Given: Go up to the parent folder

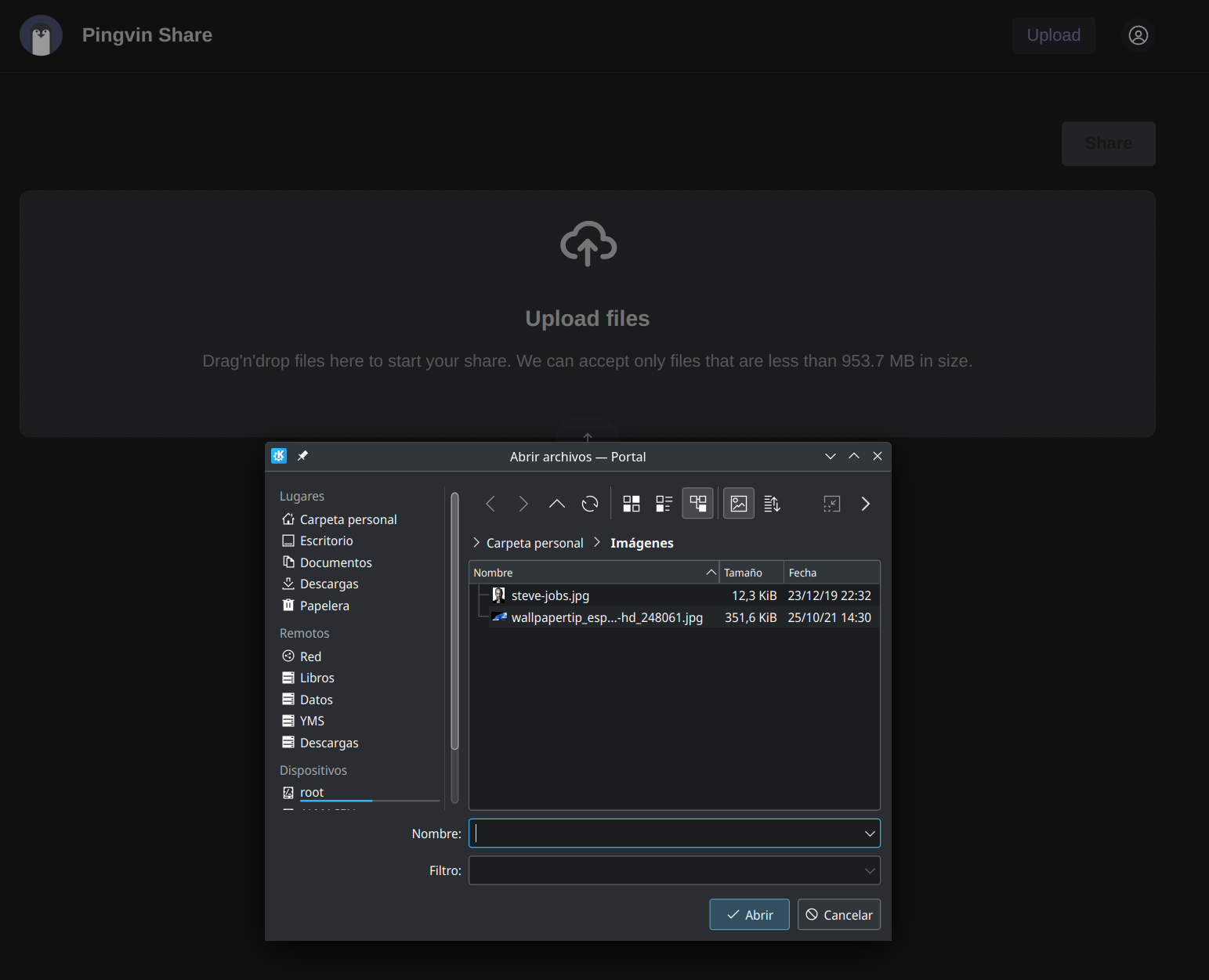Looking at the screenshot, I should point(556,504).
